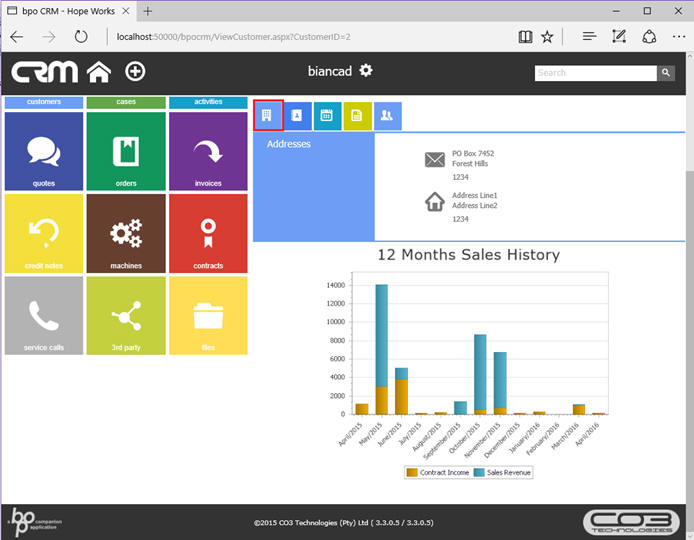Image resolution: width=694 pixels, height=540 pixels.
Task: Click the physical address house icon
Action: tap(435, 201)
